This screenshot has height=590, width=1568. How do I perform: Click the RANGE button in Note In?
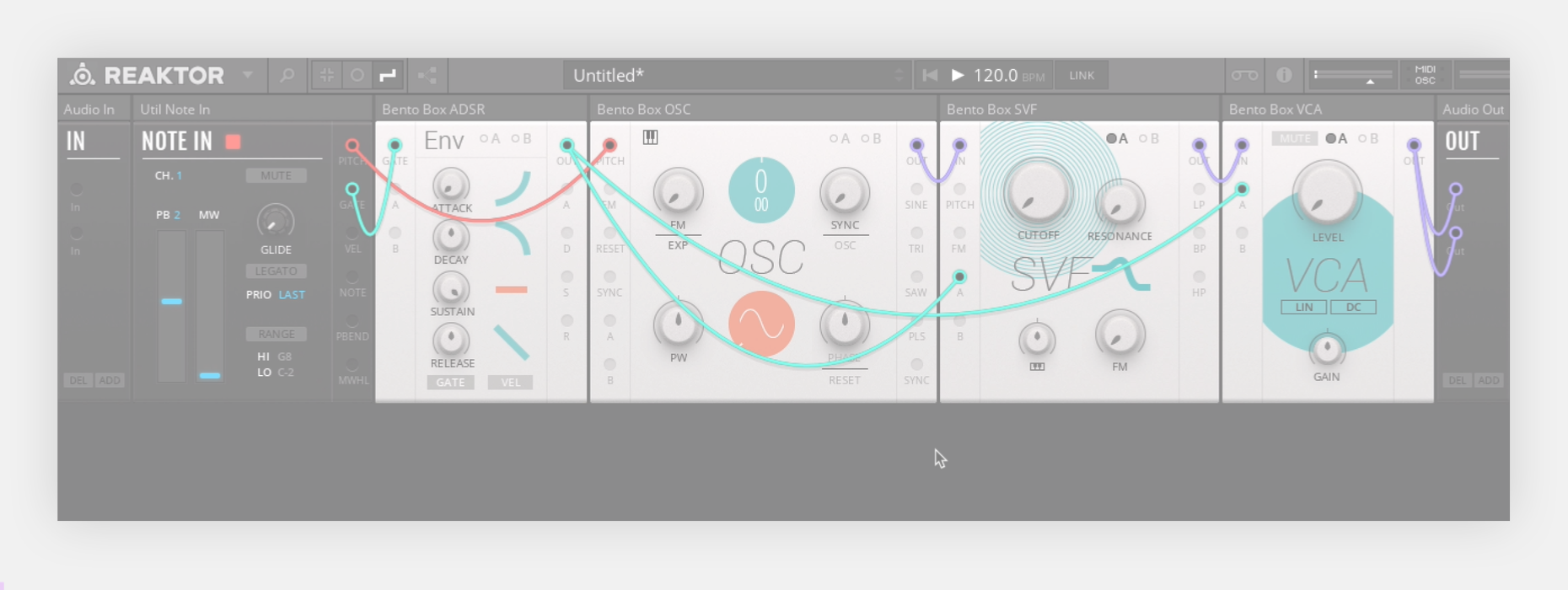tap(277, 334)
